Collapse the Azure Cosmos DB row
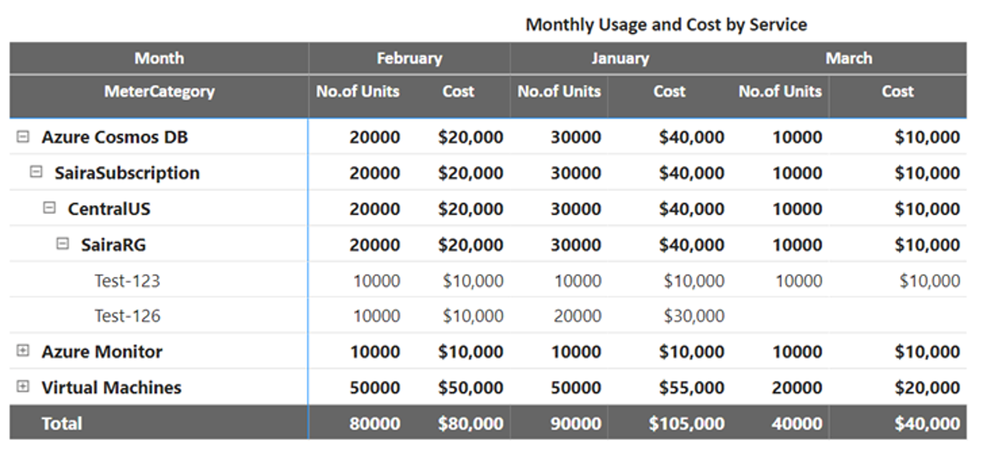999x457 pixels. click(23, 137)
